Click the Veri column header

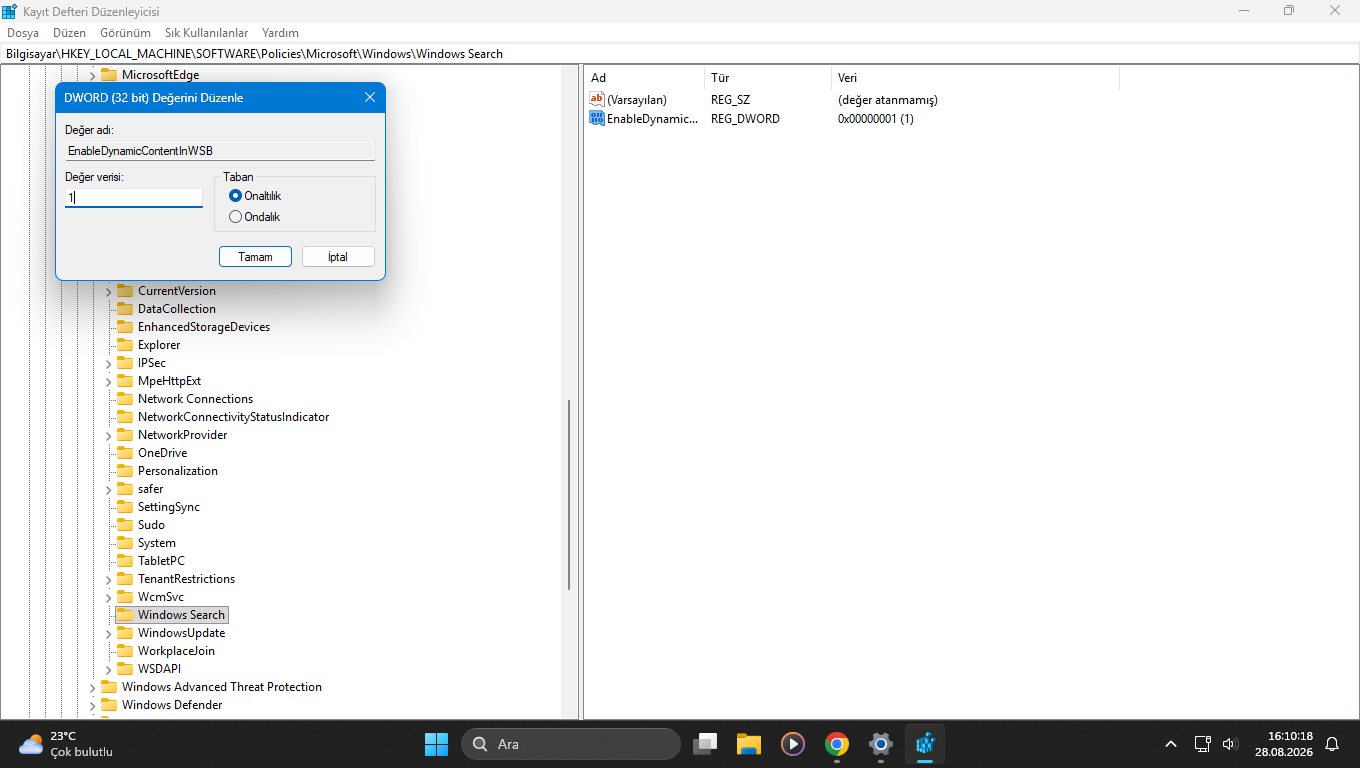pyautogui.click(x=975, y=78)
